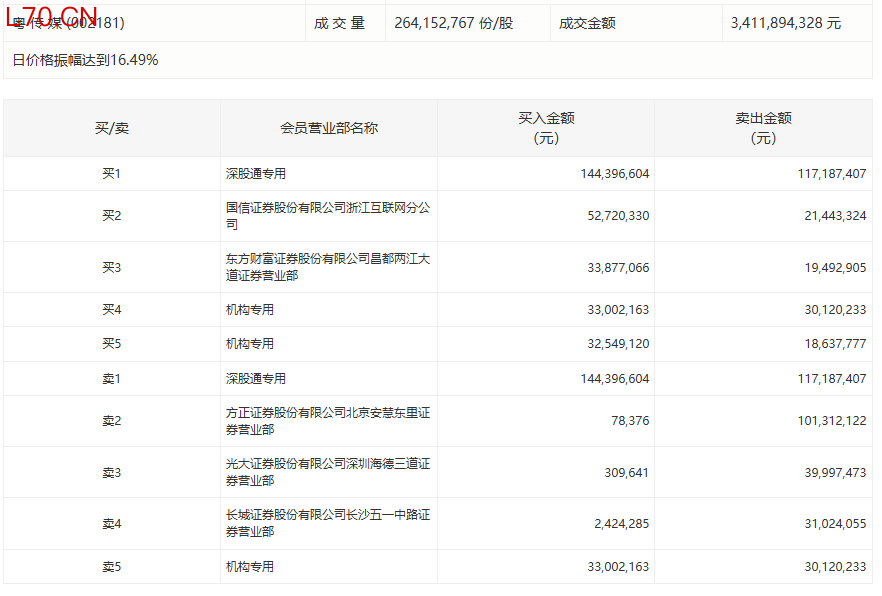Click the 日价格振幅达到16.49% text
Screen dimensions: 882x596
(85, 60)
